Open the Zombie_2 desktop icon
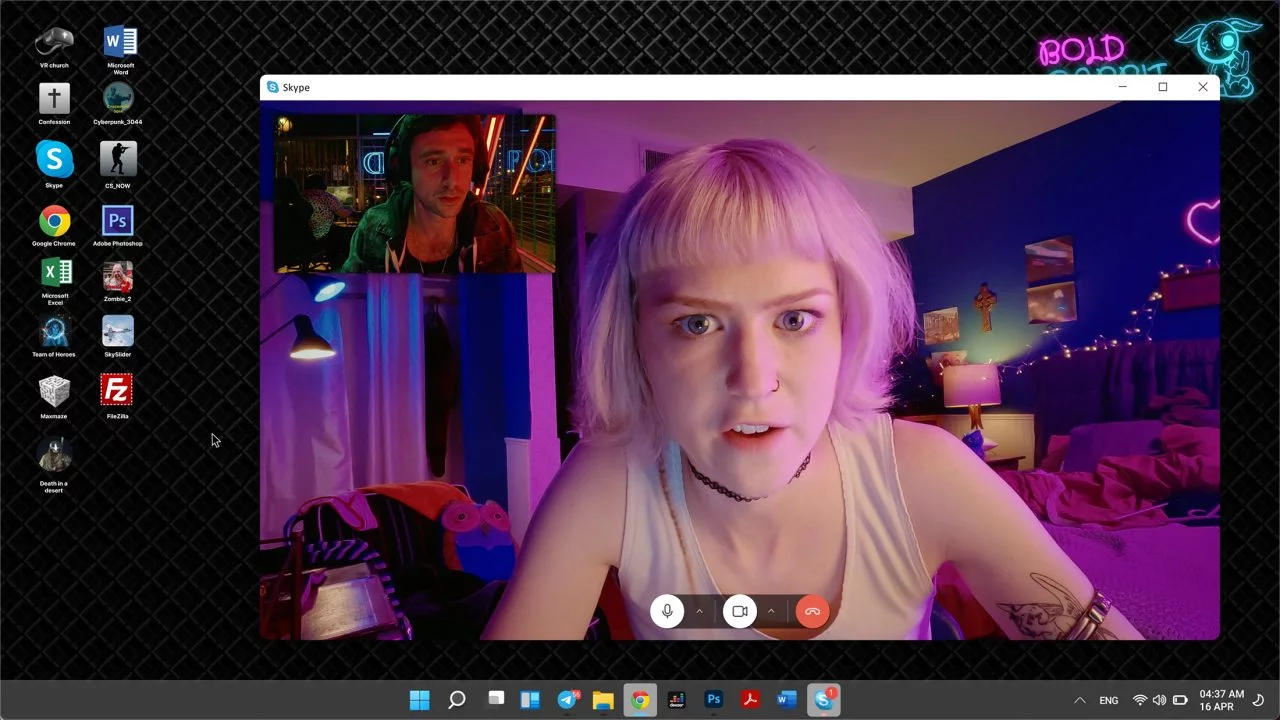Screen dimensions: 1280x720 (118, 277)
